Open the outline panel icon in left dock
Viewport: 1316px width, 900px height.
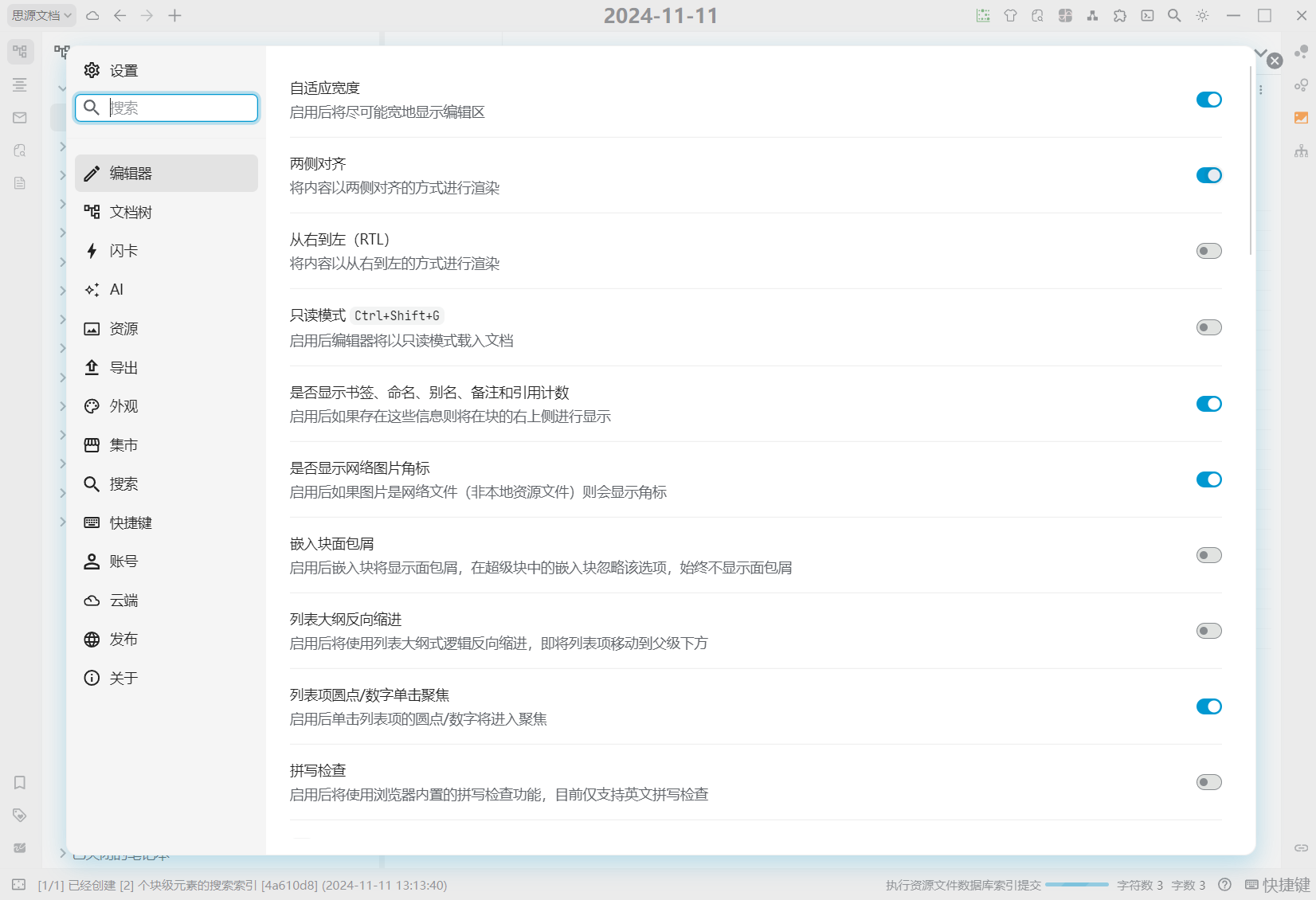pyautogui.click(x=20, y=85)
